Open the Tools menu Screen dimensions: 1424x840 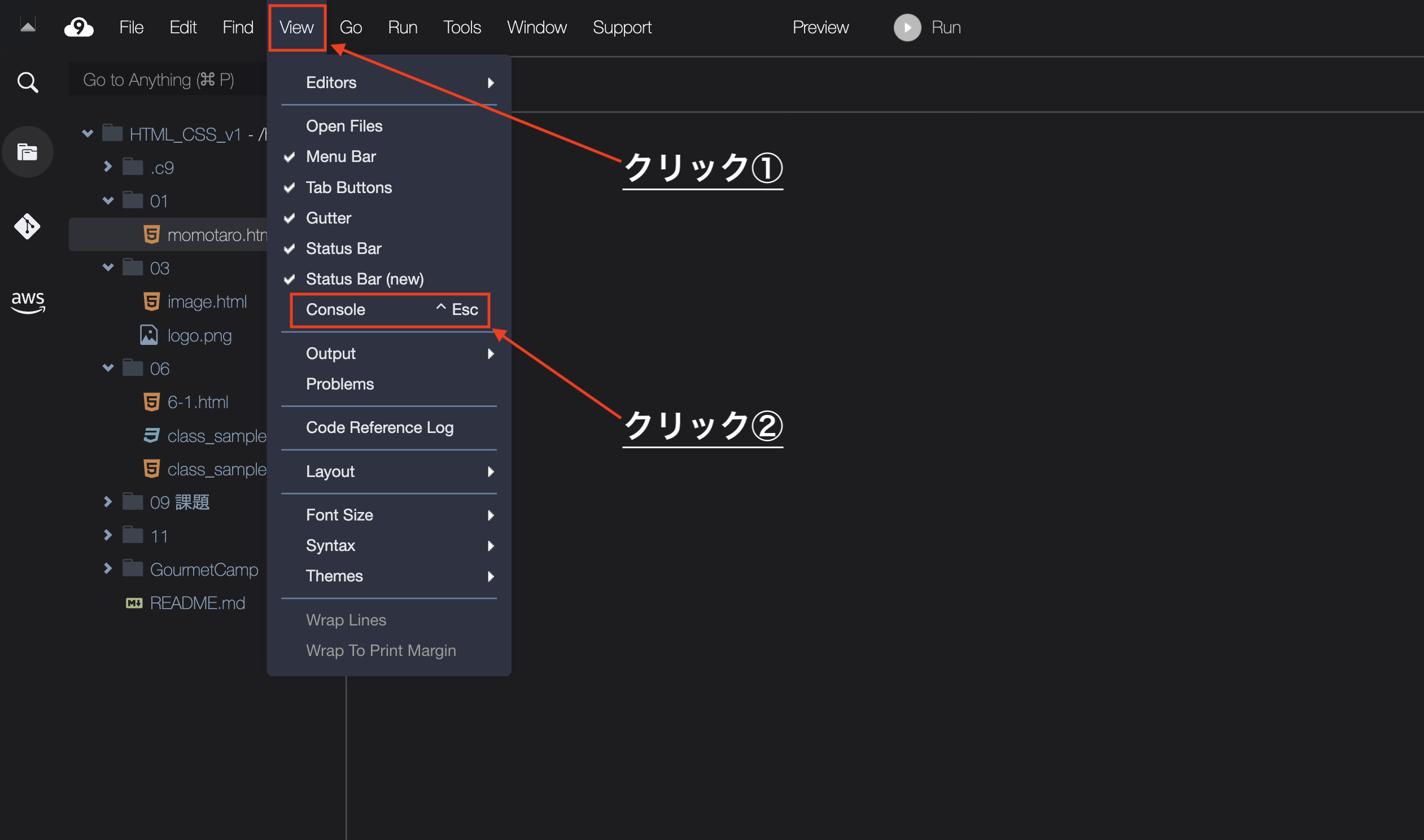461,27
